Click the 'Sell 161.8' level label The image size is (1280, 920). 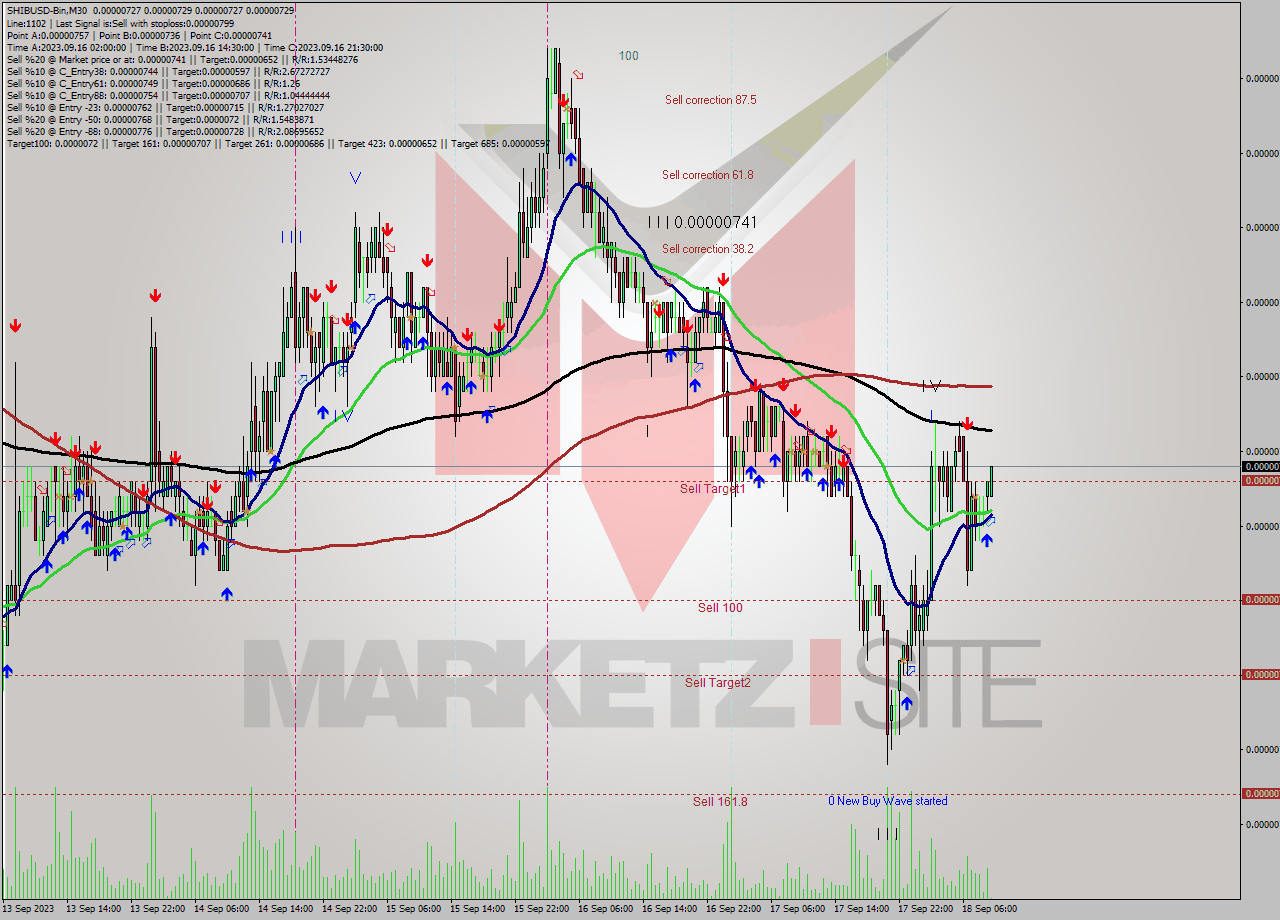click(720, 802)
